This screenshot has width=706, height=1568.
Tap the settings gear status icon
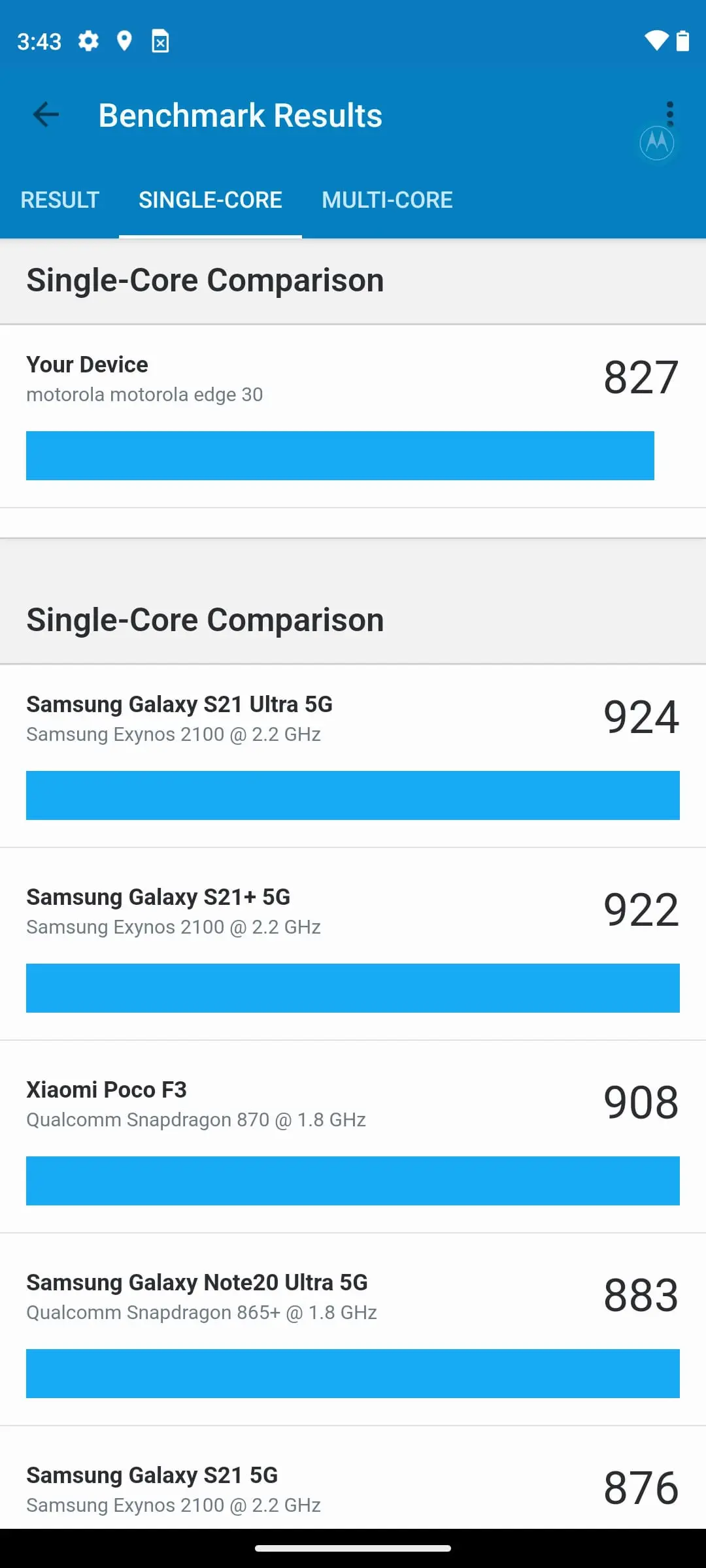coord(88,41)
